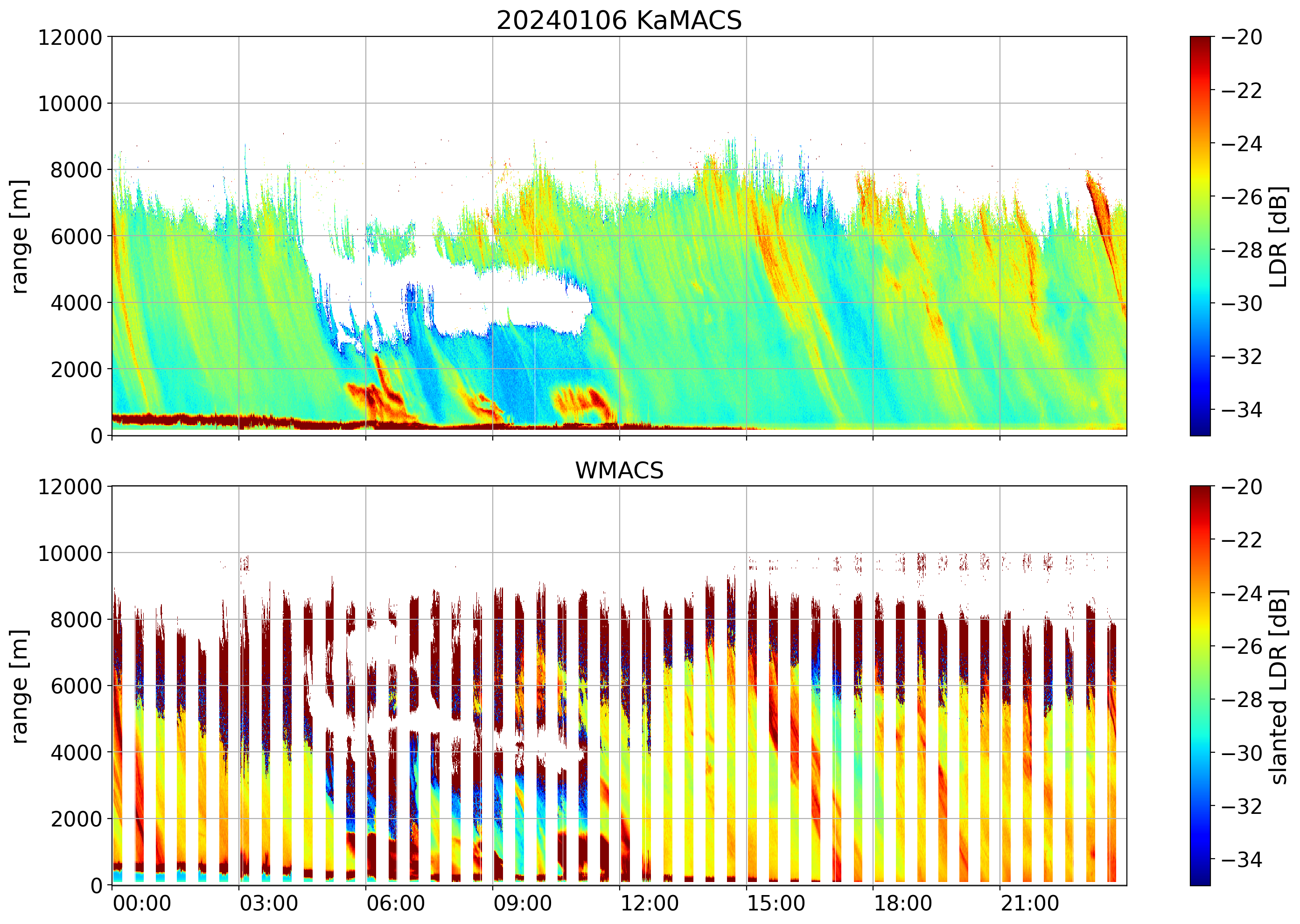Click the 21:00 time axis label
This screenshot has height=924, width=1300.
pyautogui.click(x=1030, y=903)
